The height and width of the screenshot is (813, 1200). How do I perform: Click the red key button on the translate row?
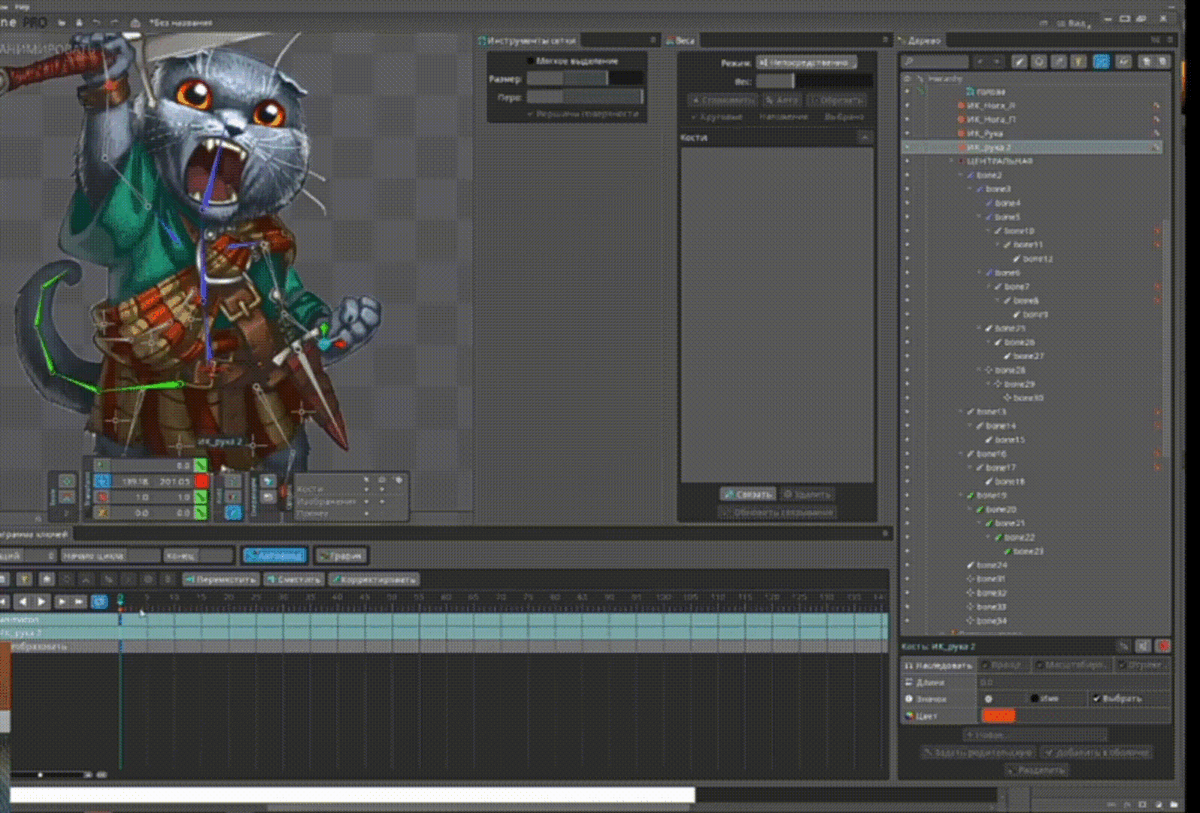click(x=201, y=481)
